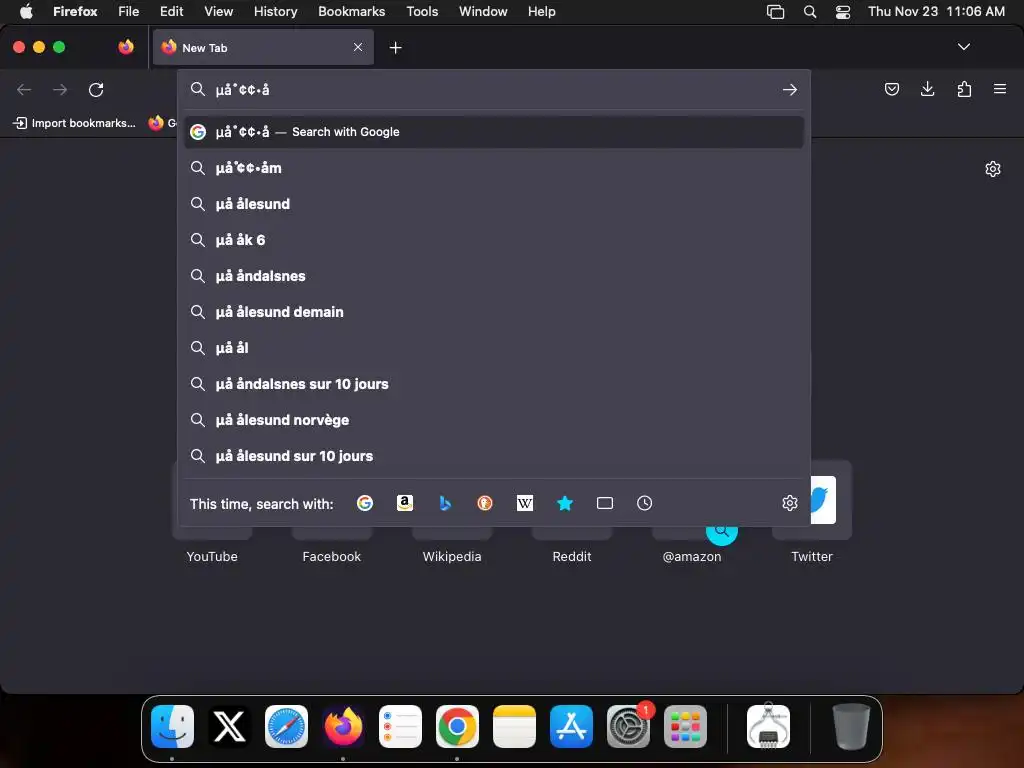The image size is (1024, 768).
Task: Click the address bar text field
Action: 493,89
